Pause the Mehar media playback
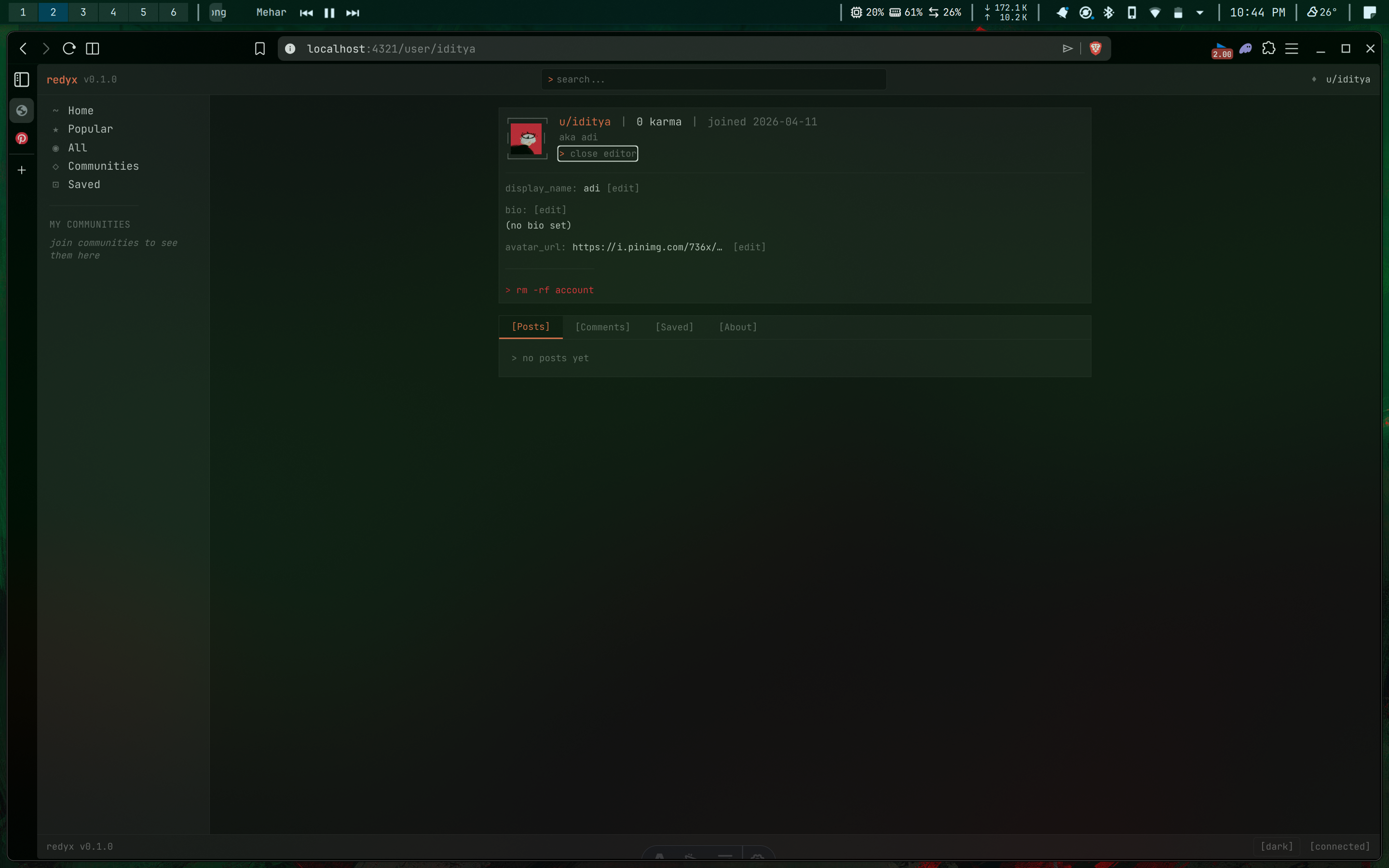The height and width of the screenshot is (868, 1389). [x=329, y=13]
